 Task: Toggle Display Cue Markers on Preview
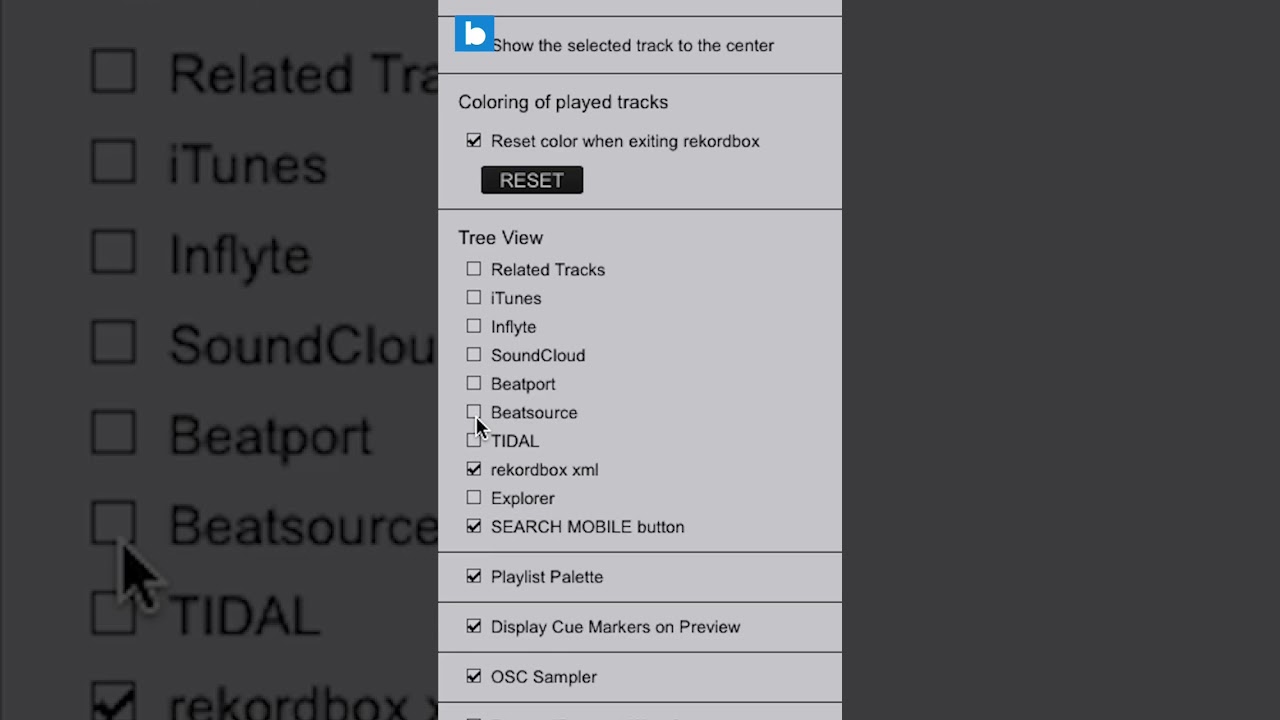pos(474,626)
